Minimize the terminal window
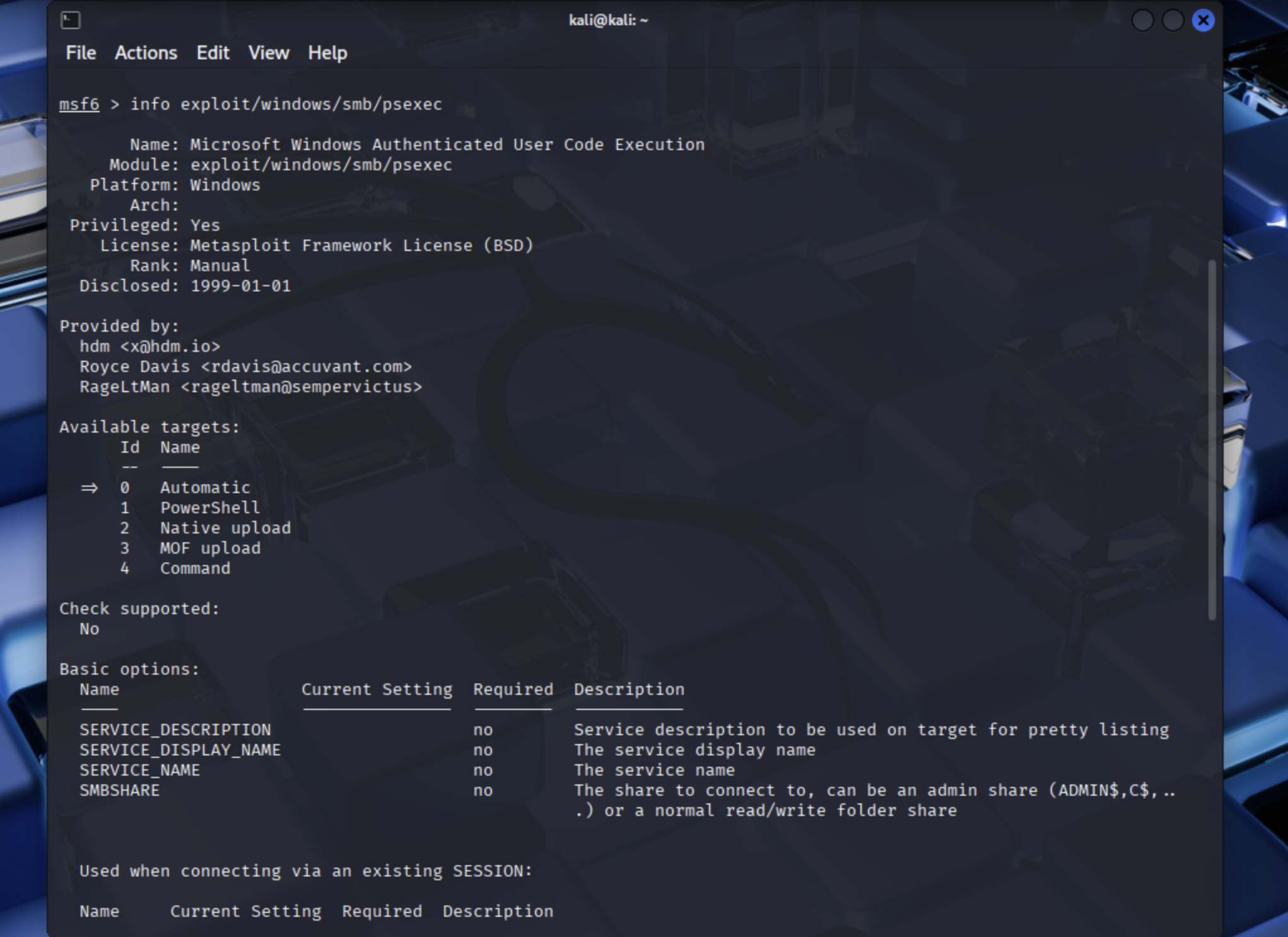This screenshot has height=937, width=1288. 1142,20
